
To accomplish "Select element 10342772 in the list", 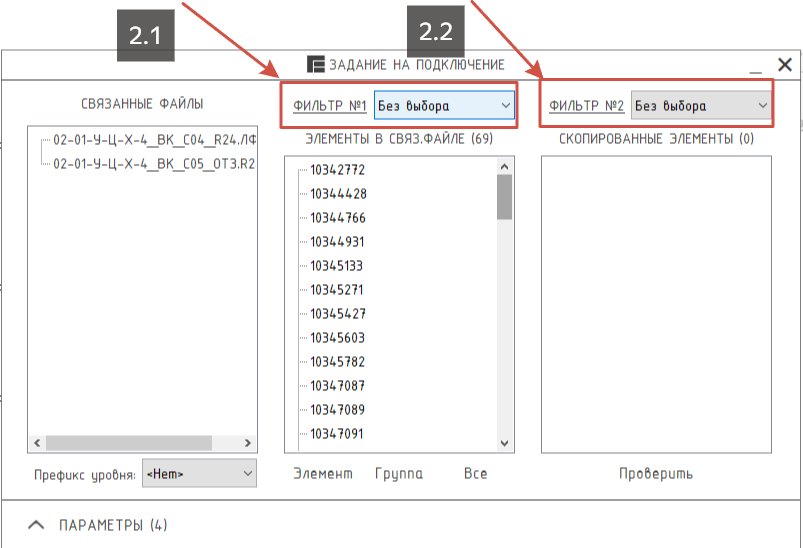I will (x=337, y=170).
